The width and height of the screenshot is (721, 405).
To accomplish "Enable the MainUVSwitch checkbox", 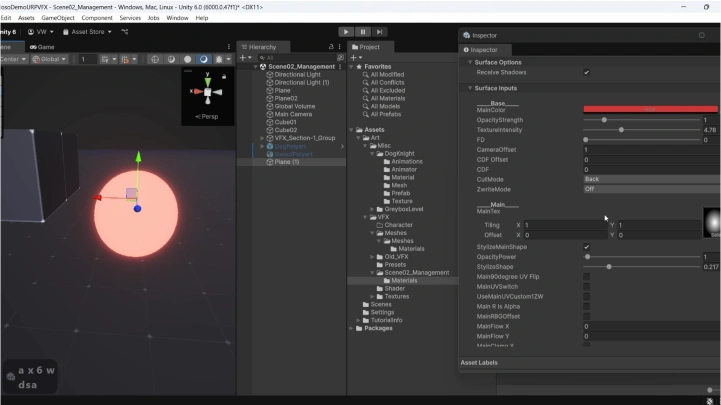I will (x=586, y=286).
